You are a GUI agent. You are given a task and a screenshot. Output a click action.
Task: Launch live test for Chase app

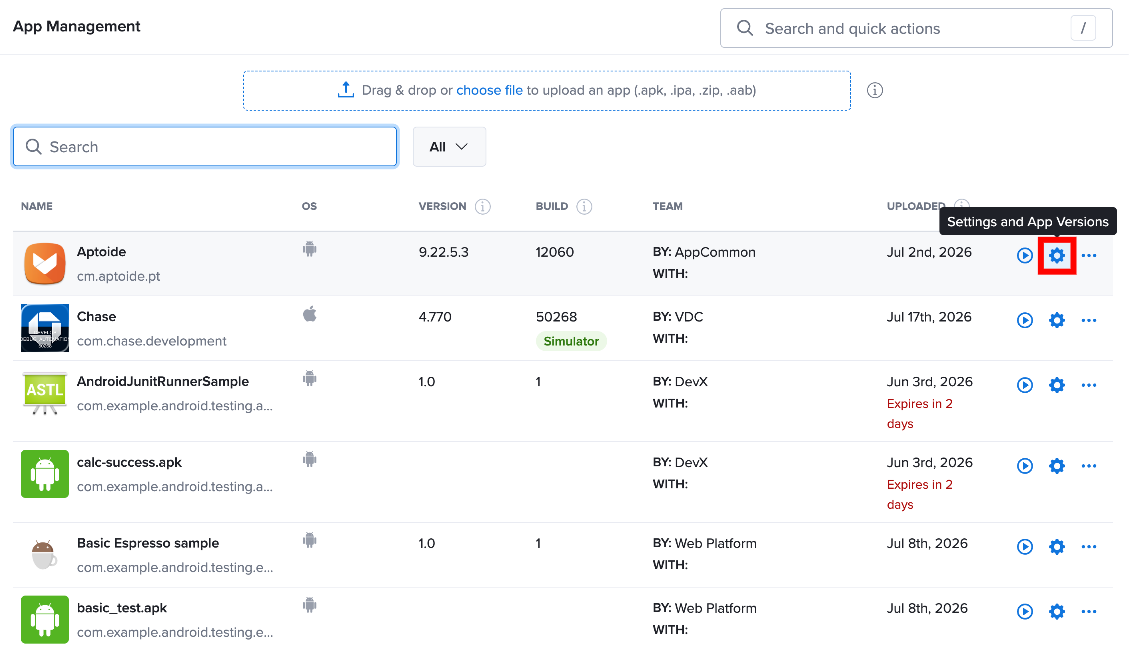[x=1025, y=320]
